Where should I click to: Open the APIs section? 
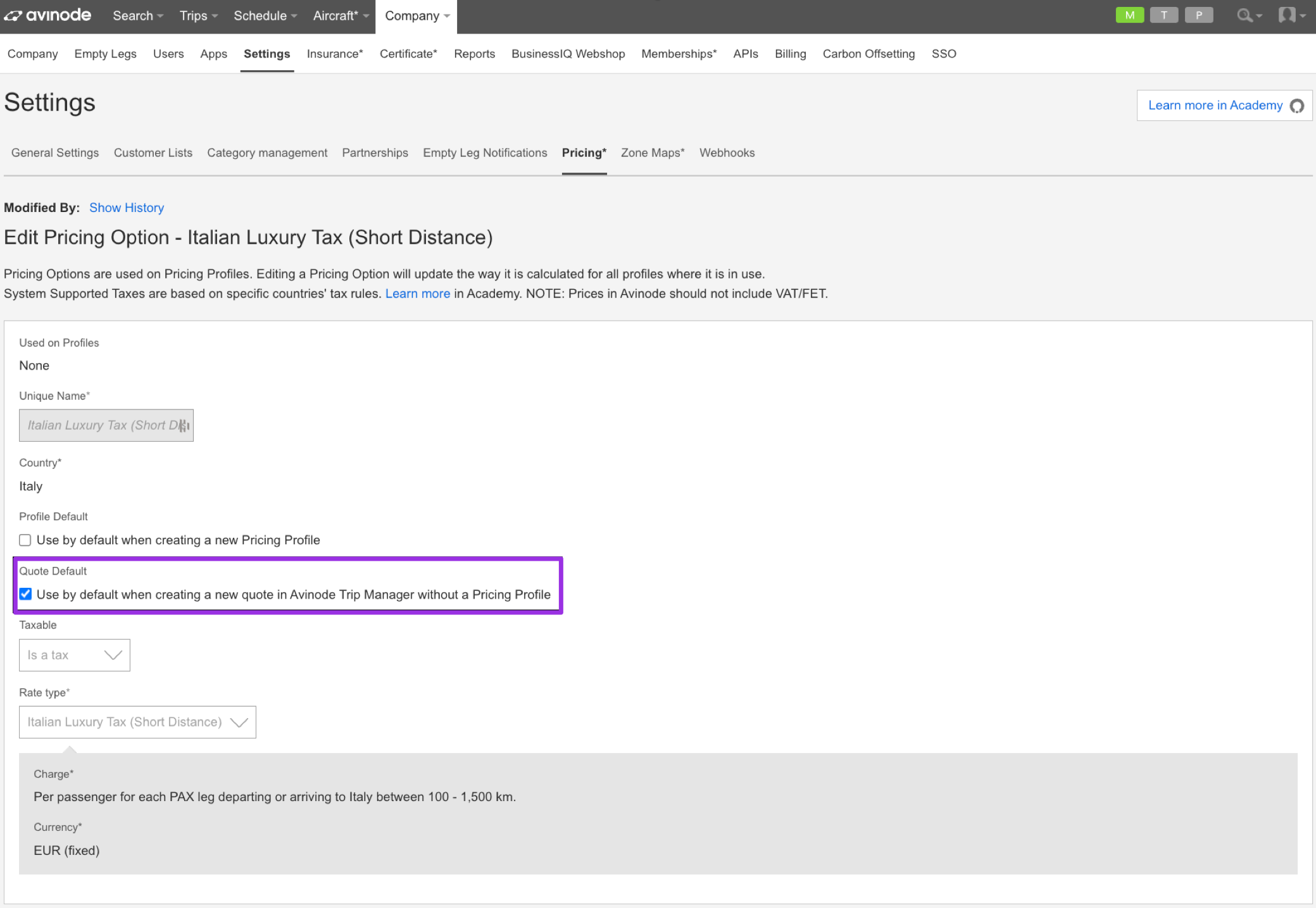(x=745, y=54)
